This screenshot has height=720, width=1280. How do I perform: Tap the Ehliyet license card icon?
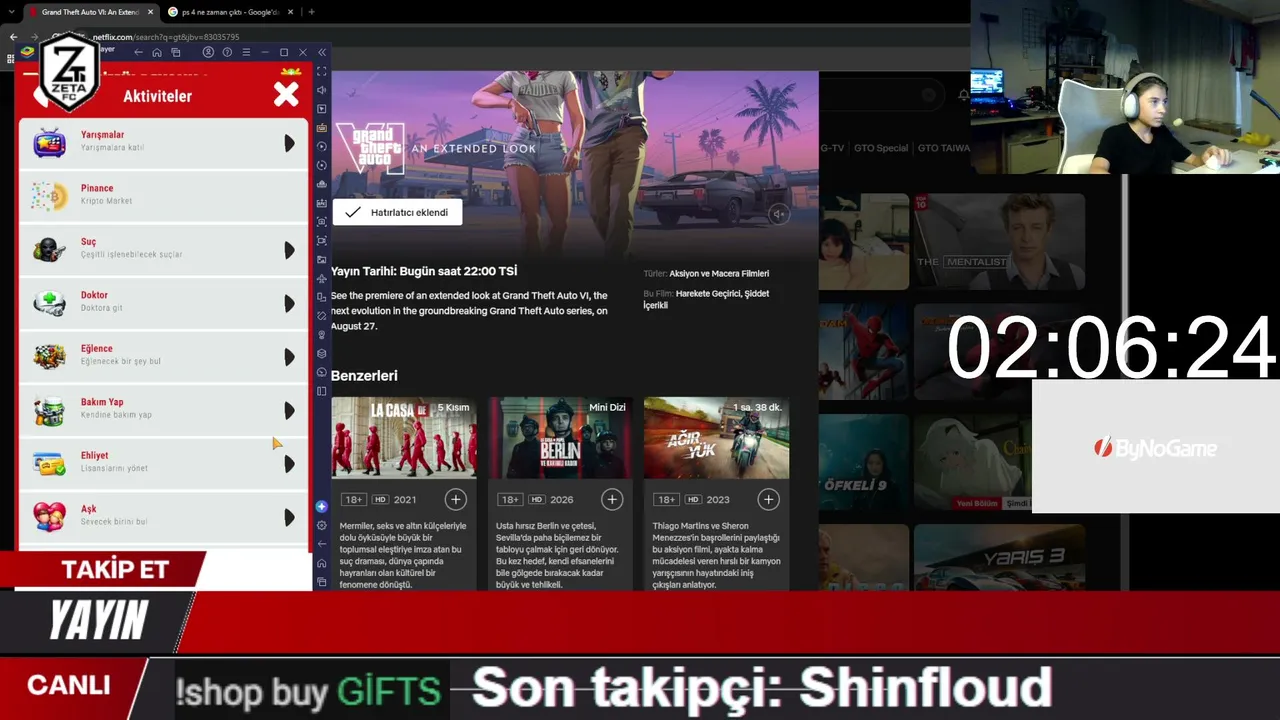coord(49,463)
